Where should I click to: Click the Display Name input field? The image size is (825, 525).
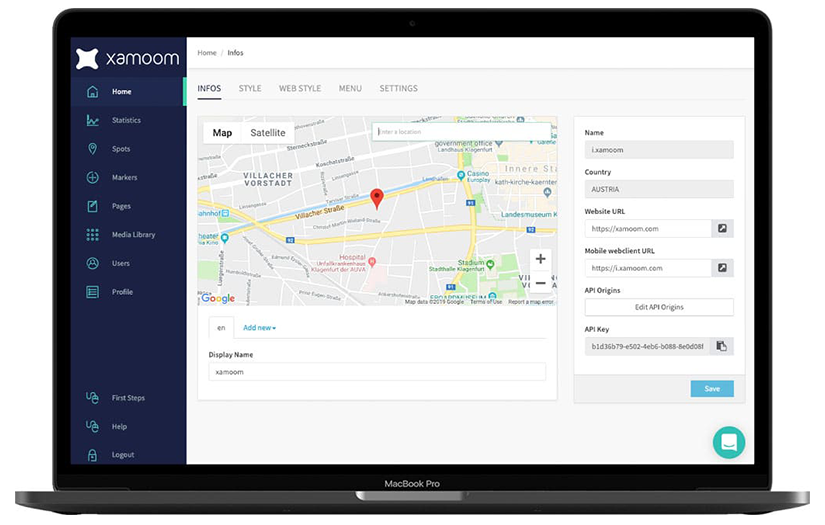[377, 372]
